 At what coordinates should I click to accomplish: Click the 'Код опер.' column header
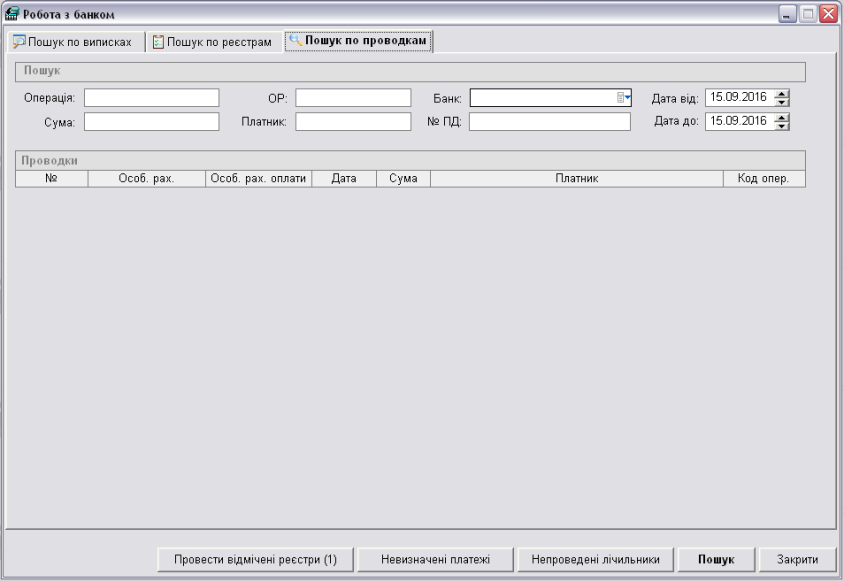[763, 178]
